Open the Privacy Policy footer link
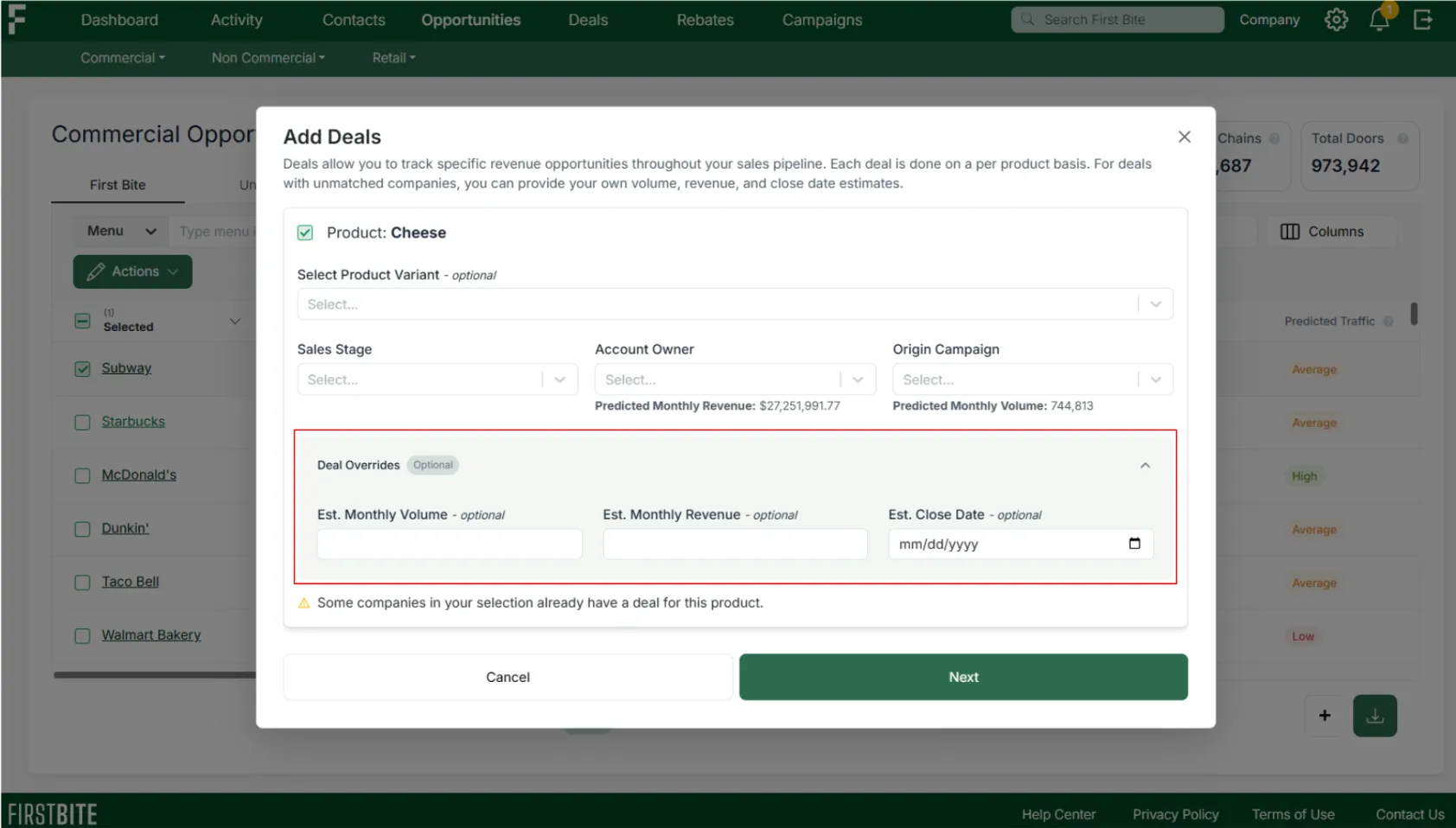 [1176, 814]
